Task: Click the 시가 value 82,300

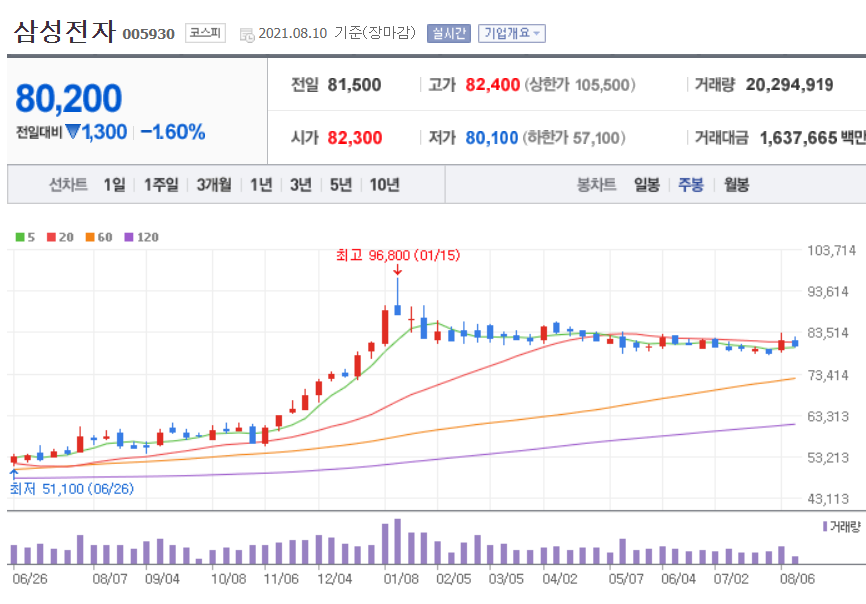Action: point(355,137)
